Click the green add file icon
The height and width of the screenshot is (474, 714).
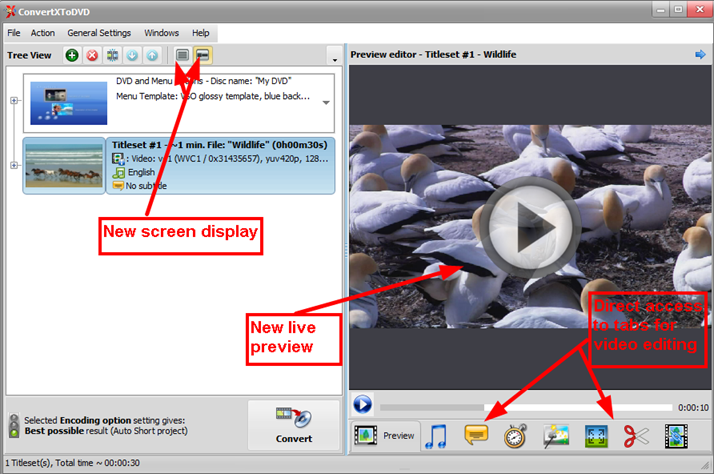click(72, 56)
